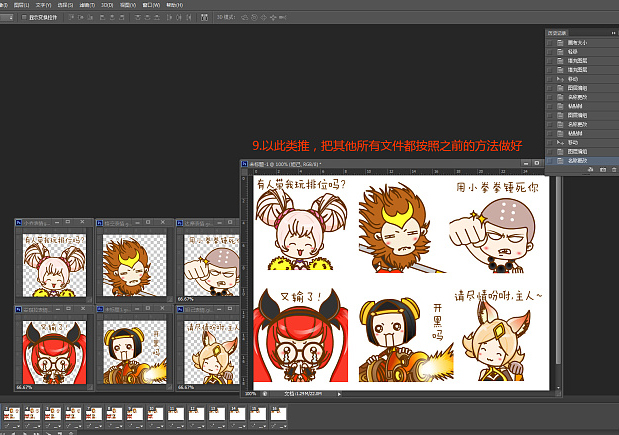Click the align horizontal centers icon
Viewport: 619px width, 435px height.
[x=112, y=17]
